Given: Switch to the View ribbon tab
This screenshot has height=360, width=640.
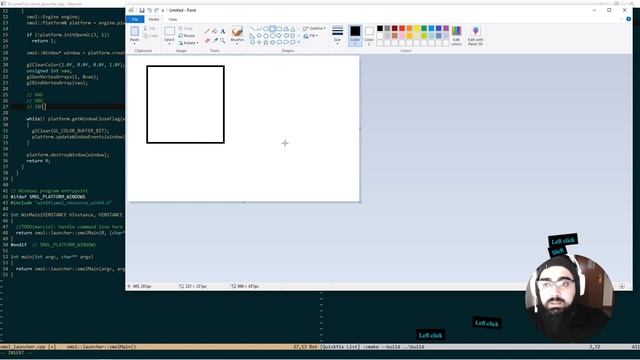Looking at the screenshot, I should tap(173, 19).
